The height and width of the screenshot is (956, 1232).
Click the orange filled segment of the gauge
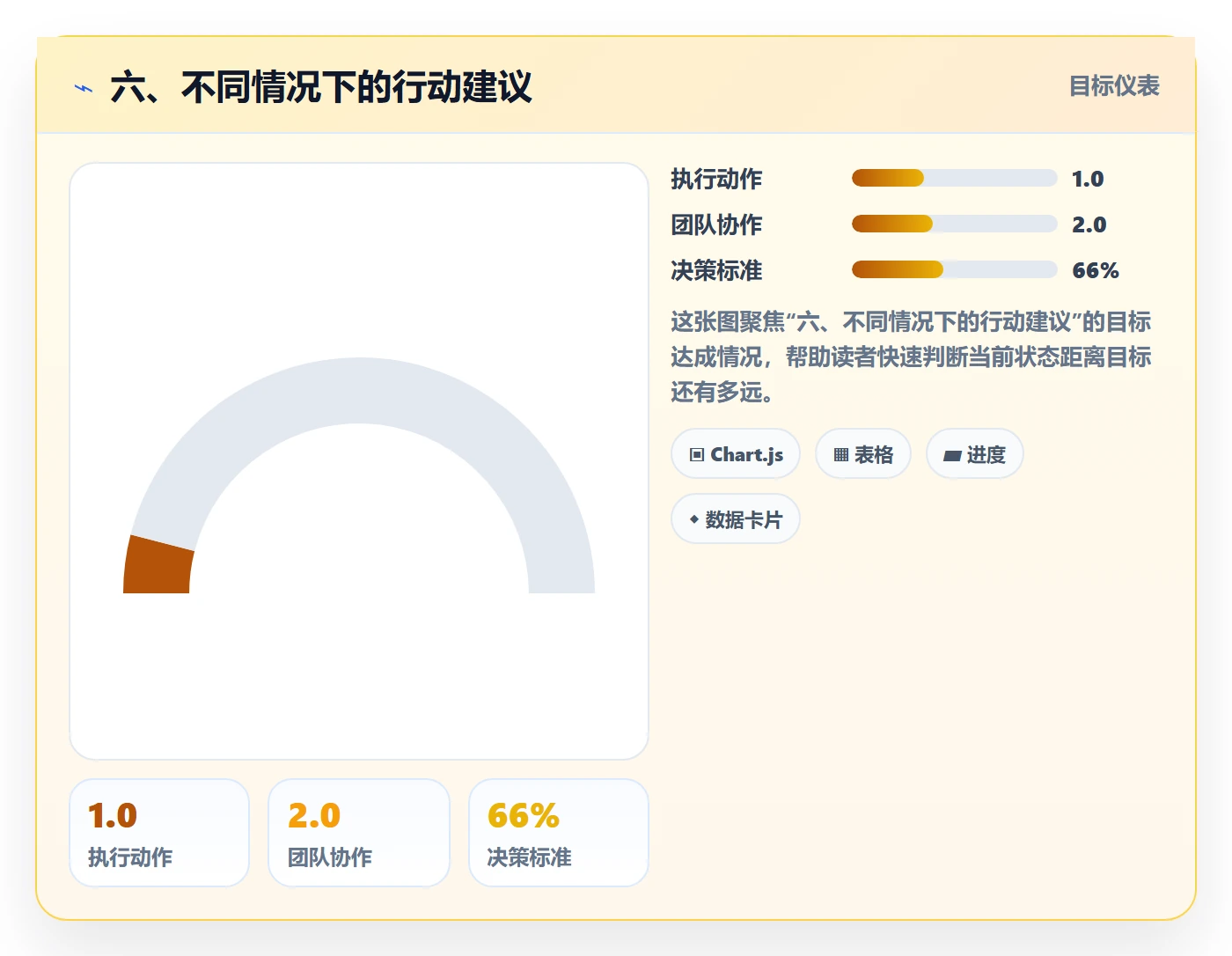(158, 566)
